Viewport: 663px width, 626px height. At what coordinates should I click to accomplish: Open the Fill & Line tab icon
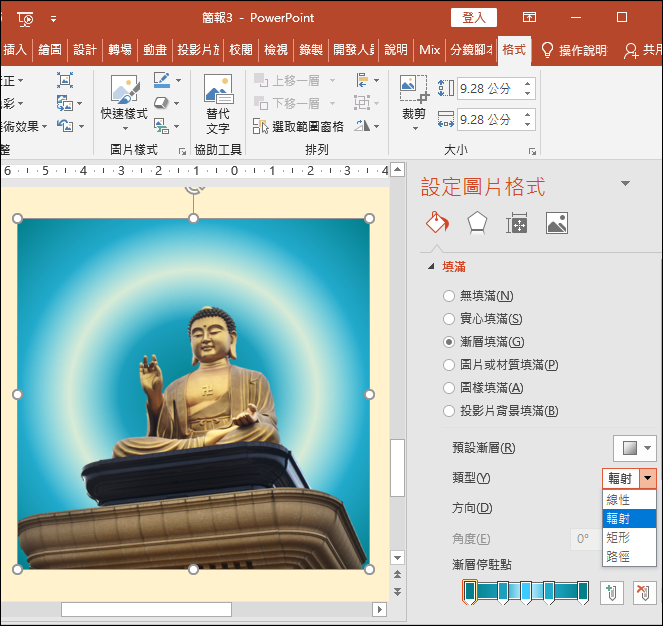[437, 222]
